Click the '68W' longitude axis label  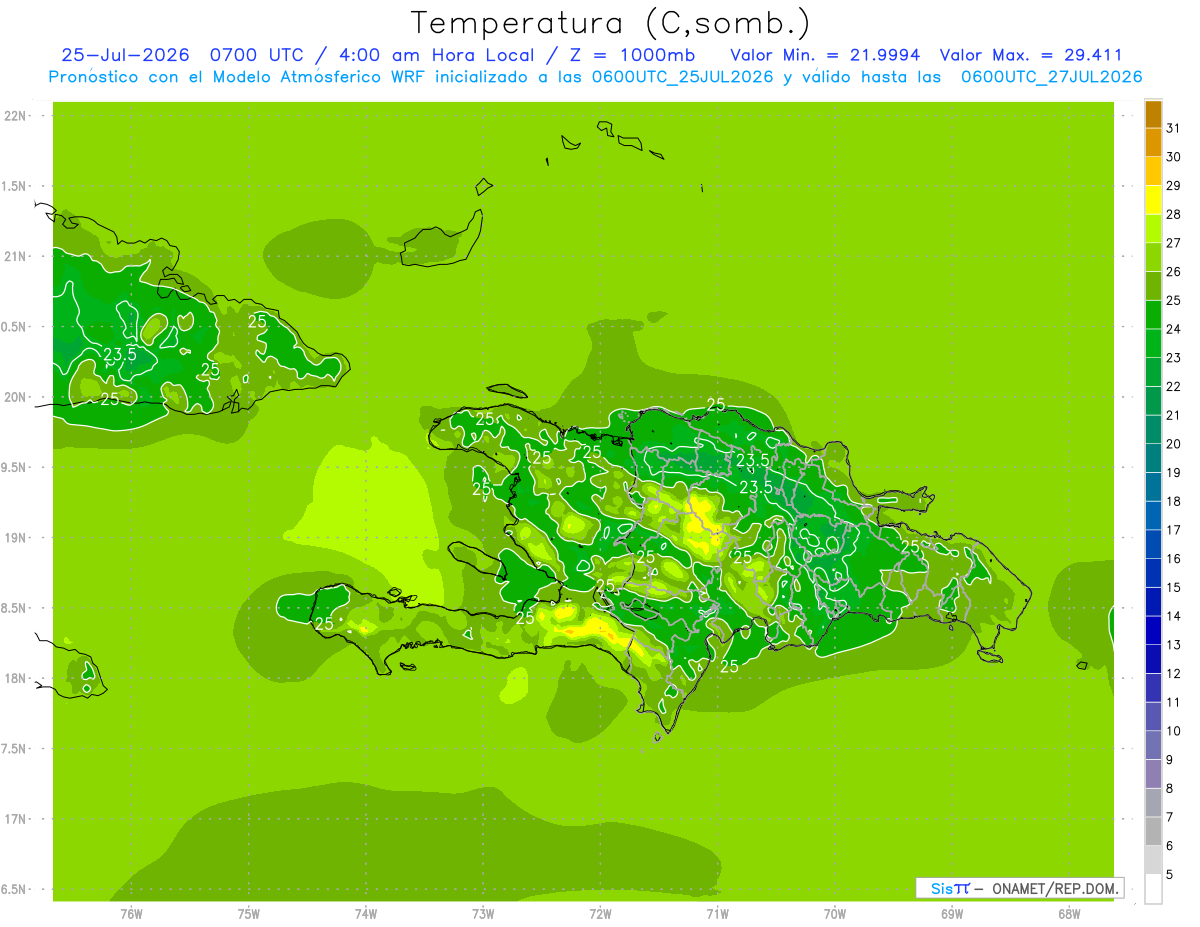pos(1069,914)
